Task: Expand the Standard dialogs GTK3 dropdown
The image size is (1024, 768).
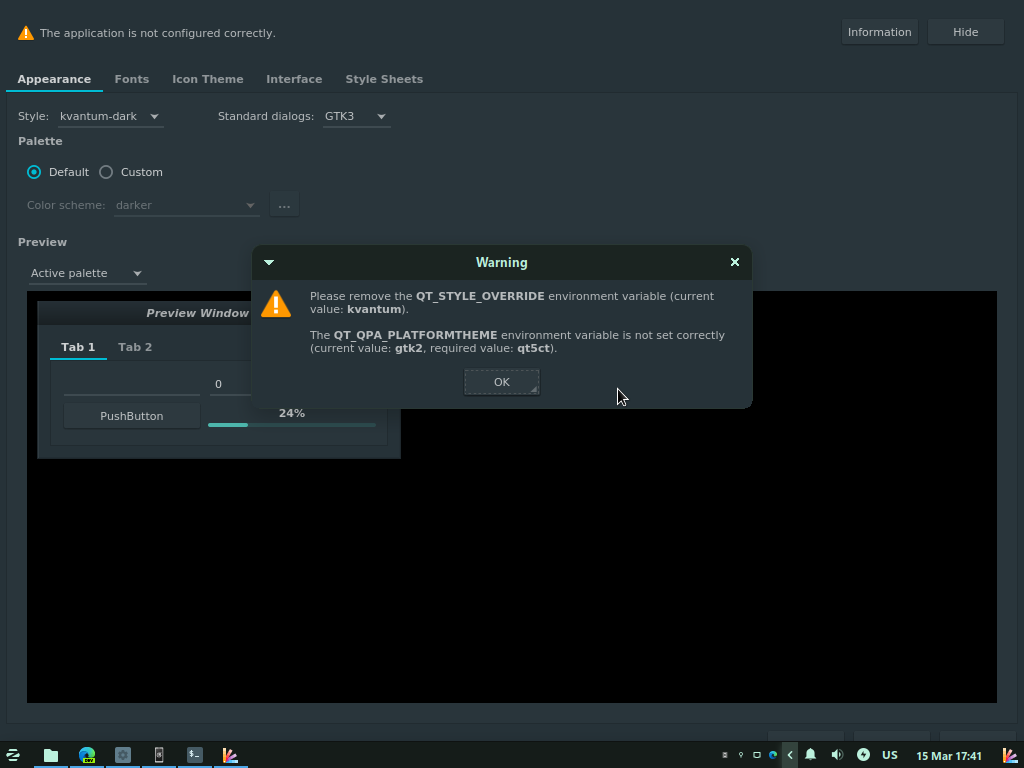Action: (x=356, y=117)
